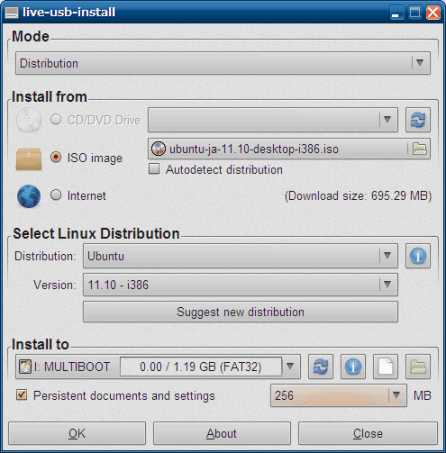
Task: Click the CD/DVD disc icon
Action: (29, 120)
